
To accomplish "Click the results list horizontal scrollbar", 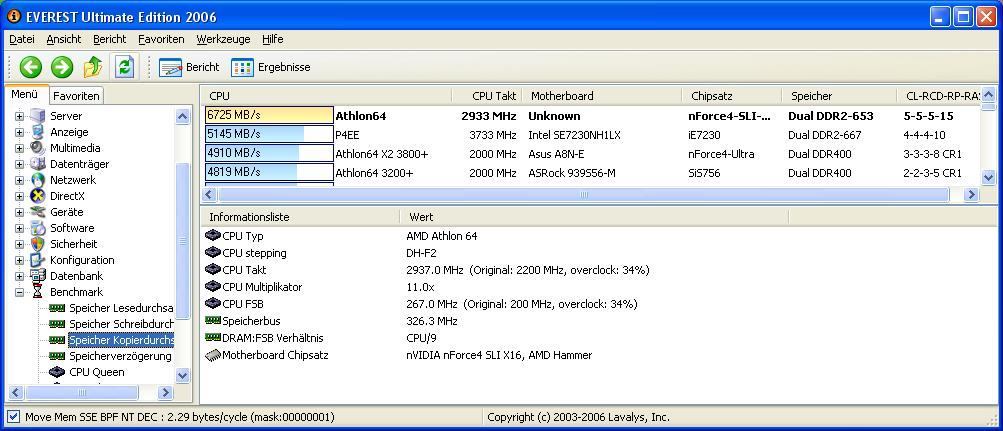I will pos(584,194).
